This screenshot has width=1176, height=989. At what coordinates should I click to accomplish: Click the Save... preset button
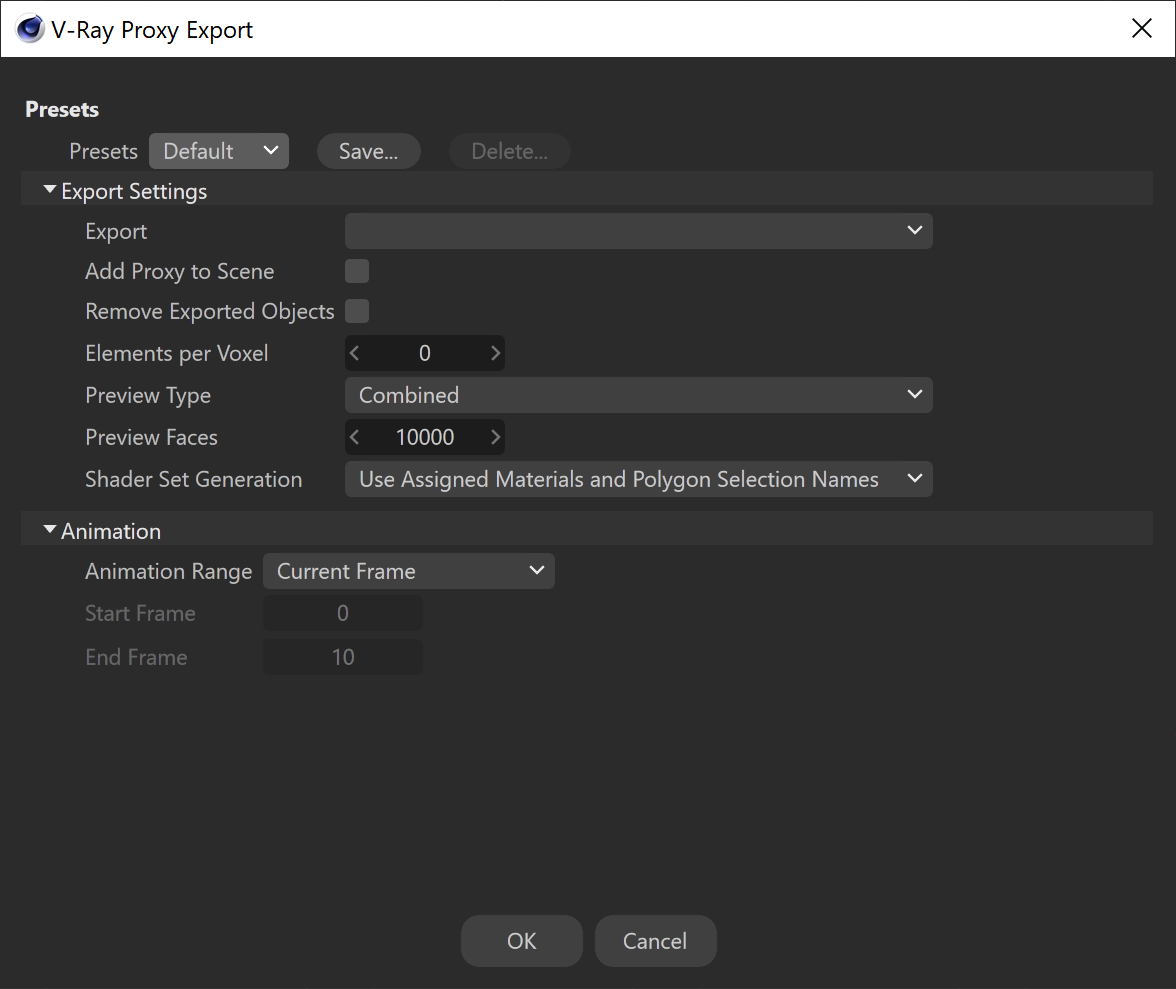click(x=368, y=151)
